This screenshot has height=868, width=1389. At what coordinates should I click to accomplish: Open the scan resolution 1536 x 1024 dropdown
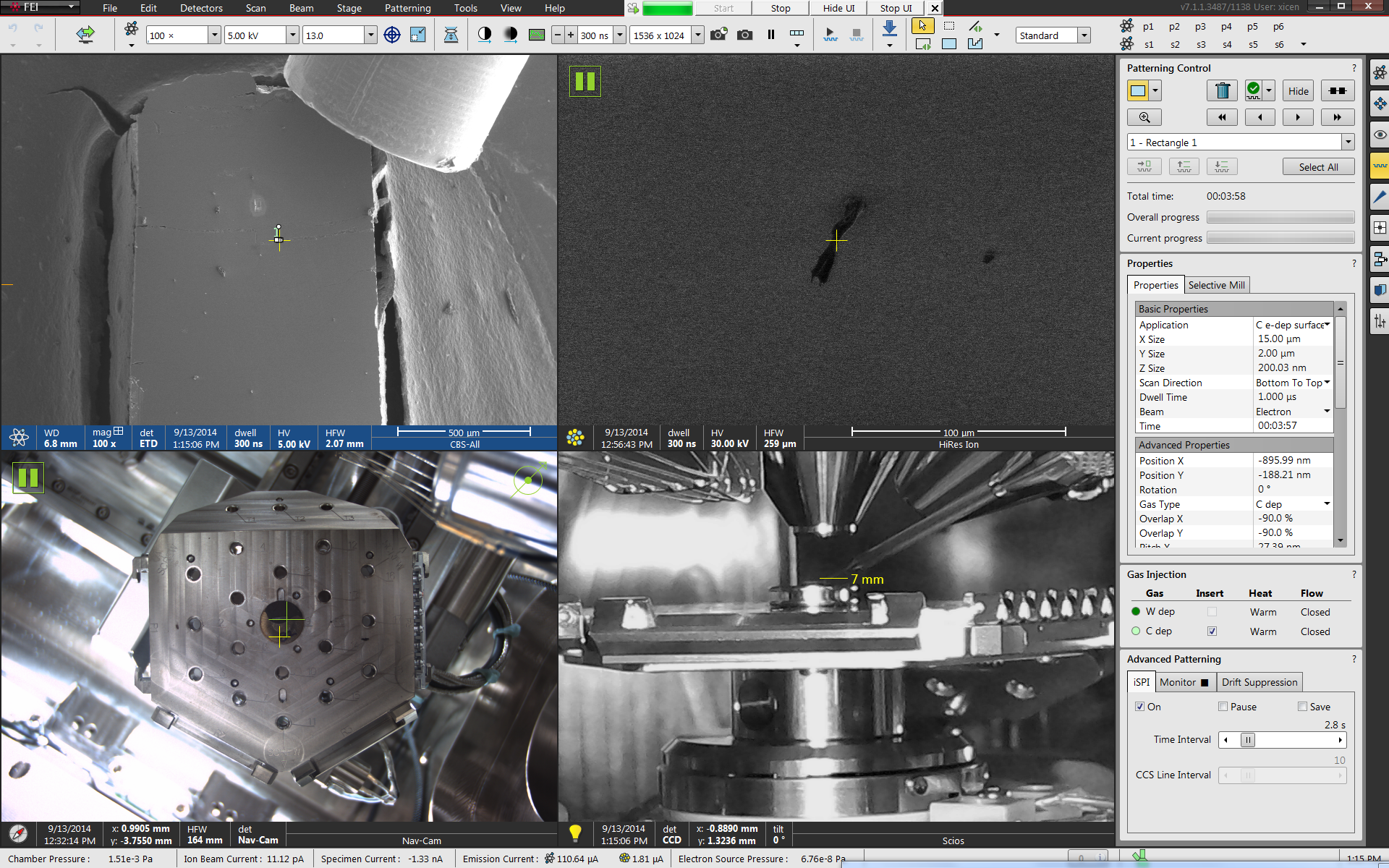click(x=697, y=35)
